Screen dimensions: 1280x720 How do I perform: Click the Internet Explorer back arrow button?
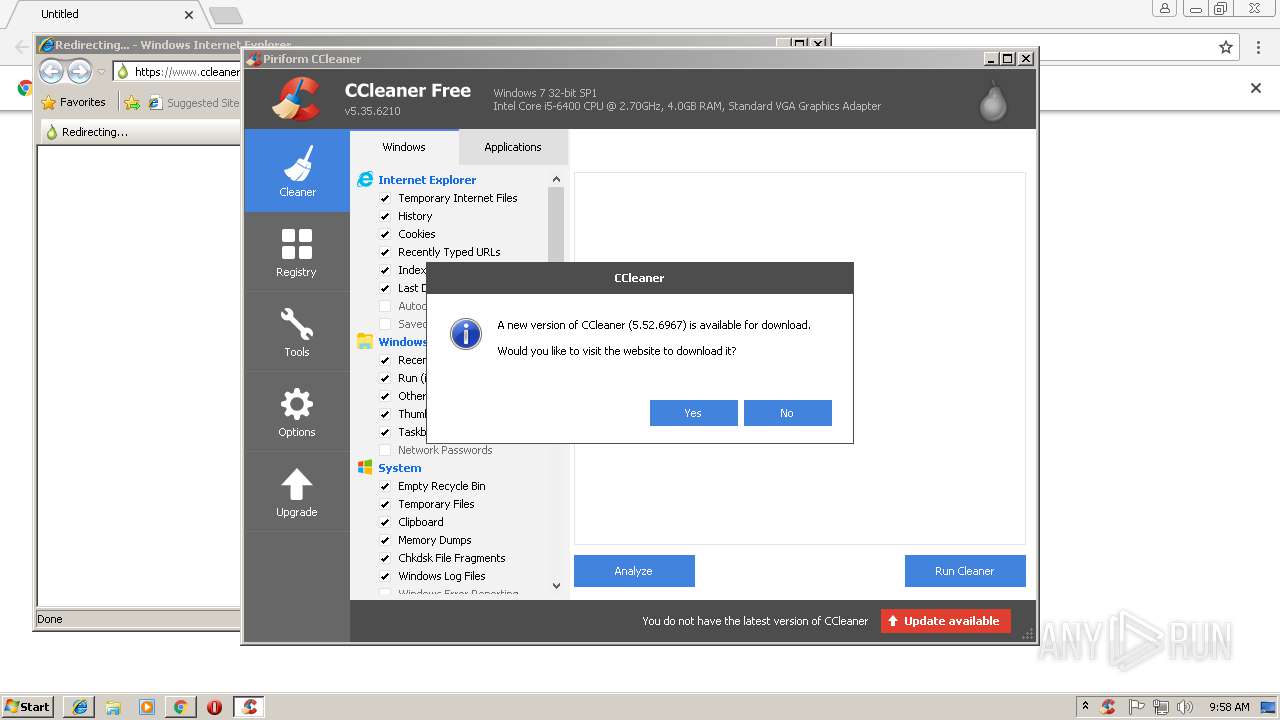click(x=52, y=71)
